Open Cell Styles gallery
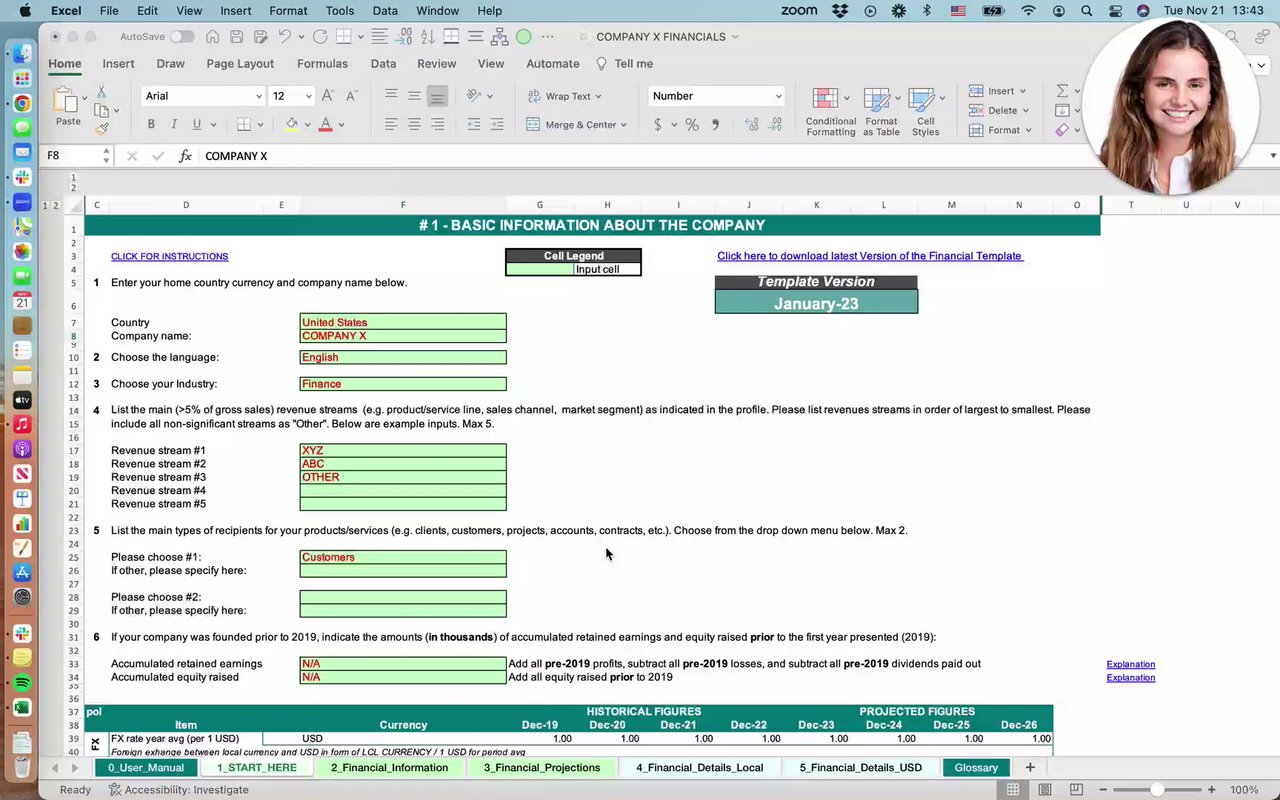Screen dimensions: 1280x800 [925, 112]
